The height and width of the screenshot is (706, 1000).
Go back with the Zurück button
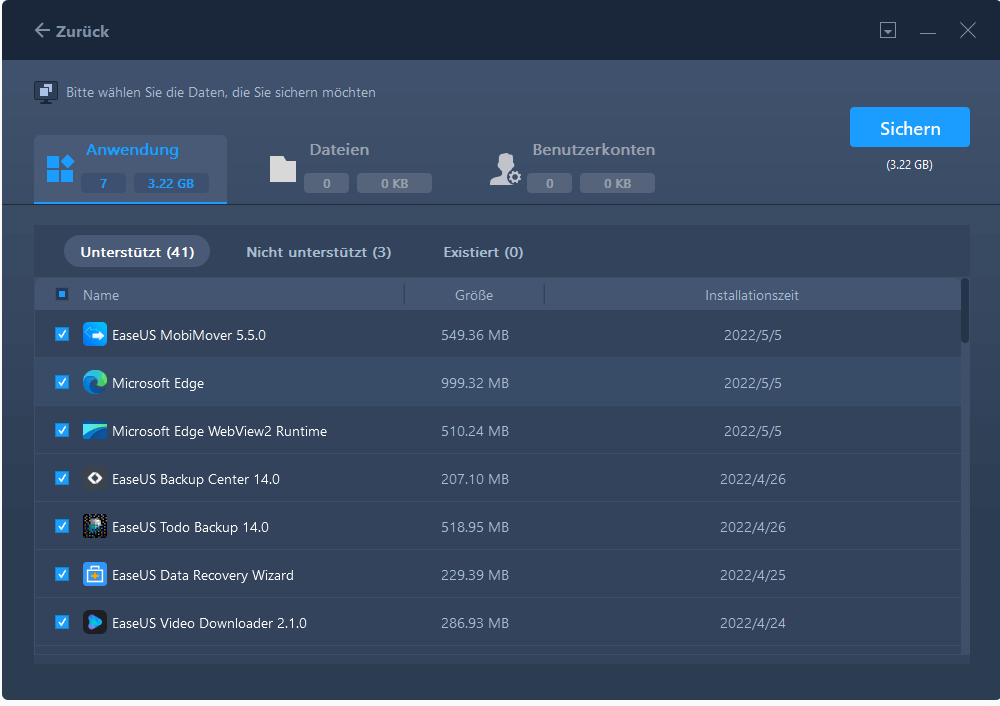(72, 31)
